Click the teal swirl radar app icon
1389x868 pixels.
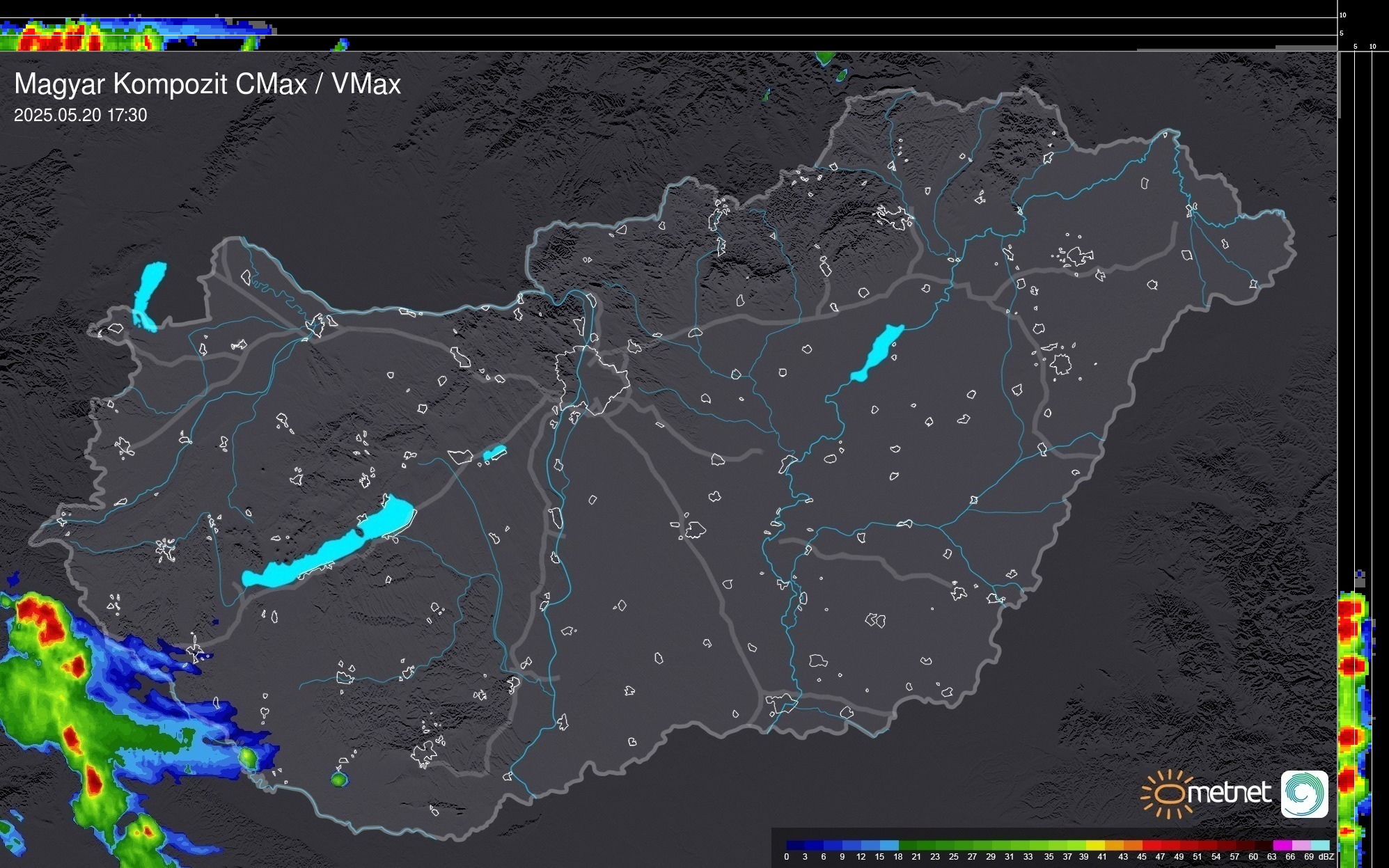[1304, 794]
